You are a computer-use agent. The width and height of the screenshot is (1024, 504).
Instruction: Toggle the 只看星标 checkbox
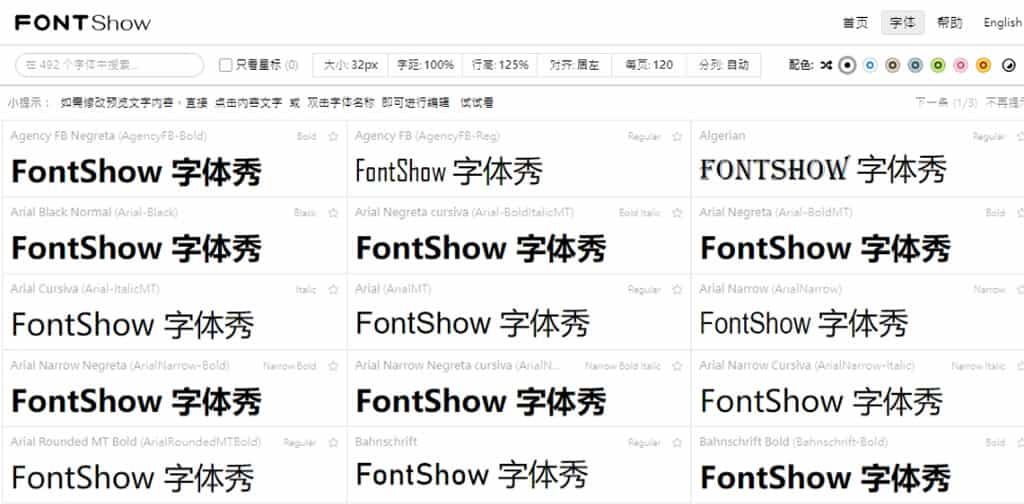coord(225,65)
